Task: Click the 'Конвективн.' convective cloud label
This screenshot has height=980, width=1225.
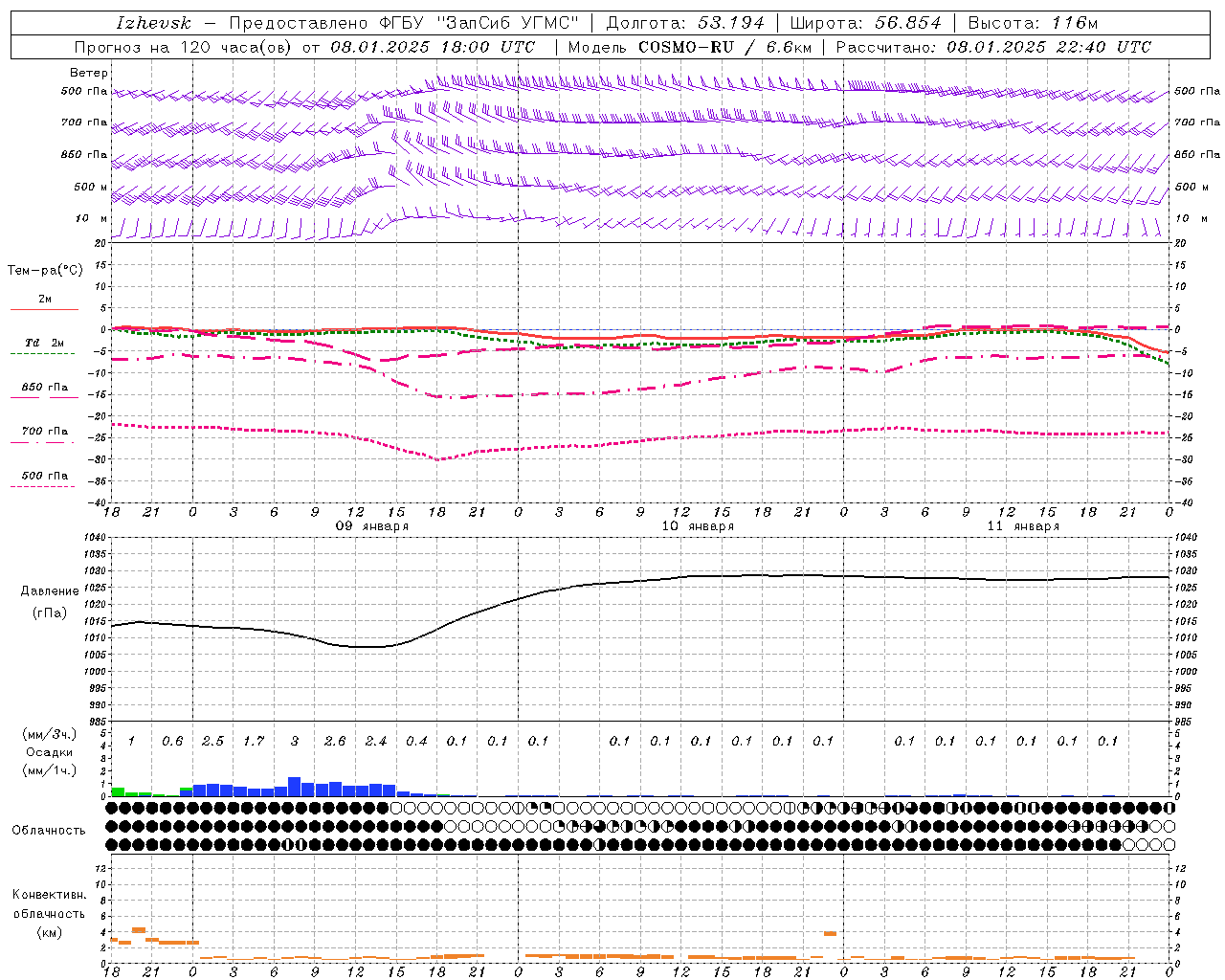Action: click(x=50, y=895)
